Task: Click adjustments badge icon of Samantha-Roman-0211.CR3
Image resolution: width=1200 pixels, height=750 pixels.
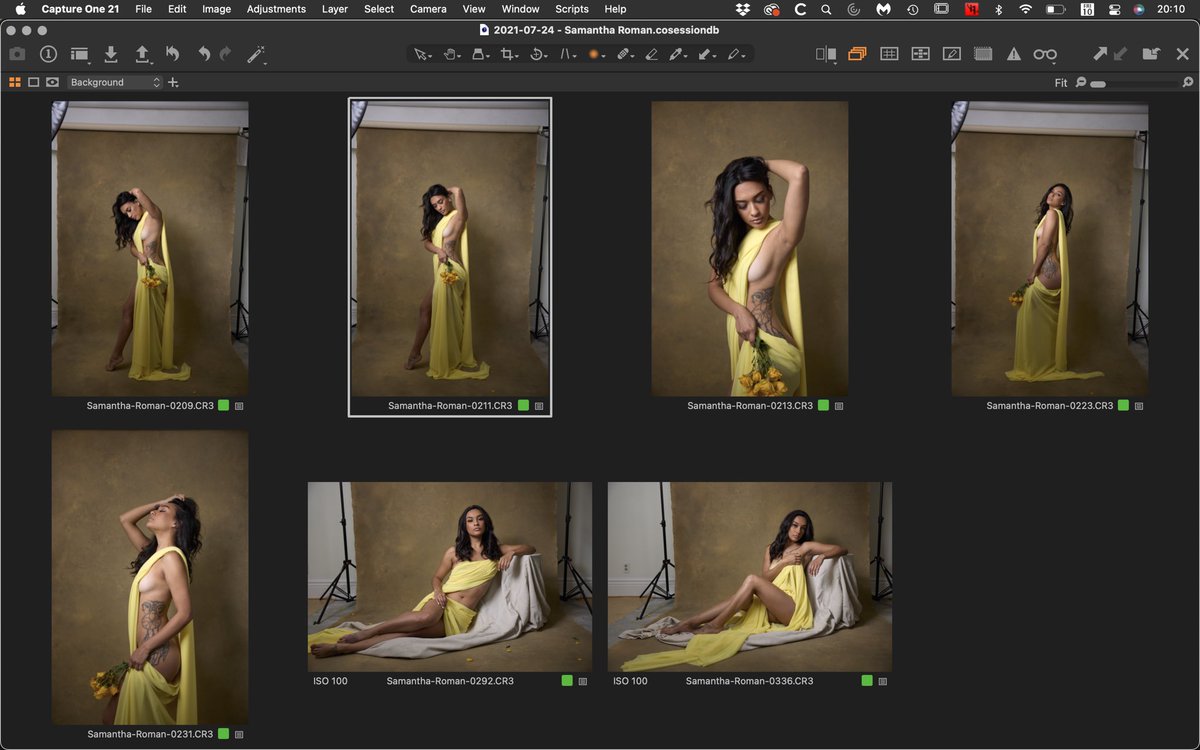Action: [539, 406]
